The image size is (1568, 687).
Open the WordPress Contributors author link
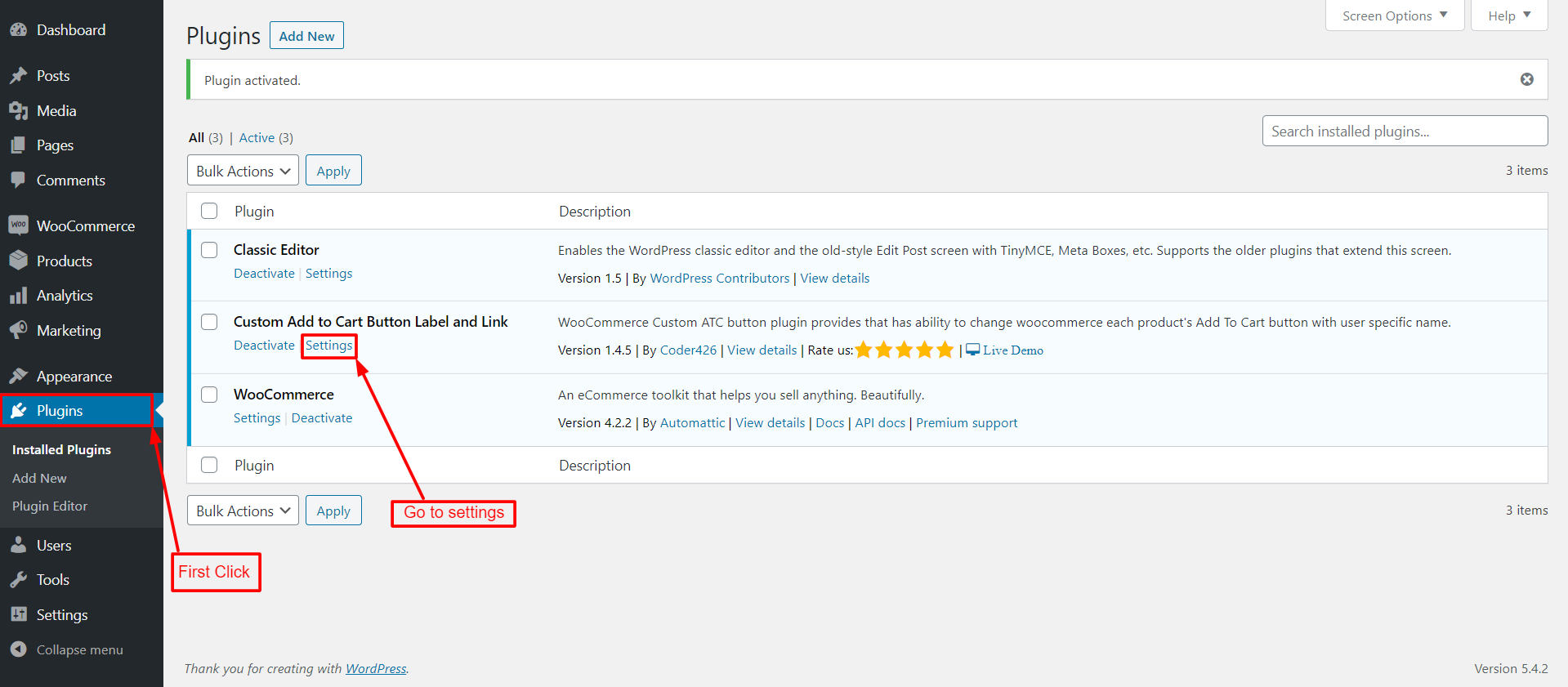(x=719, y=279)
